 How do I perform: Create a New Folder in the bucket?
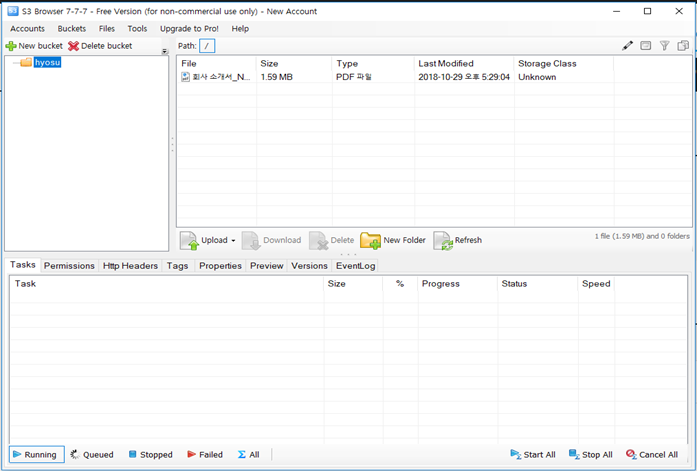pyautogui.click(x=393, y=240)
